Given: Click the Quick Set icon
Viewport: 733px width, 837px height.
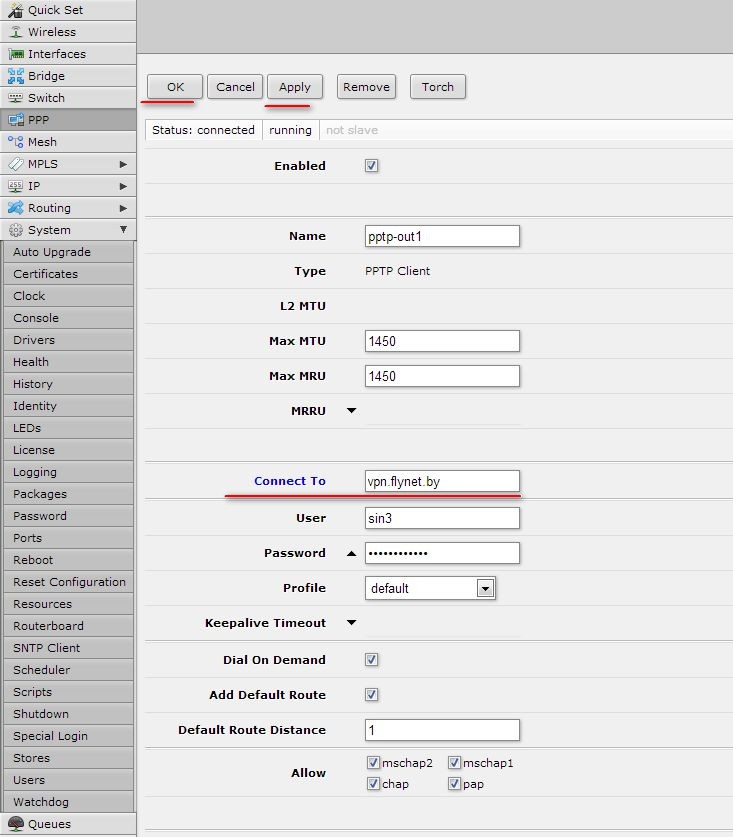Looking at the screenshot, I should (x=16, y=10).
